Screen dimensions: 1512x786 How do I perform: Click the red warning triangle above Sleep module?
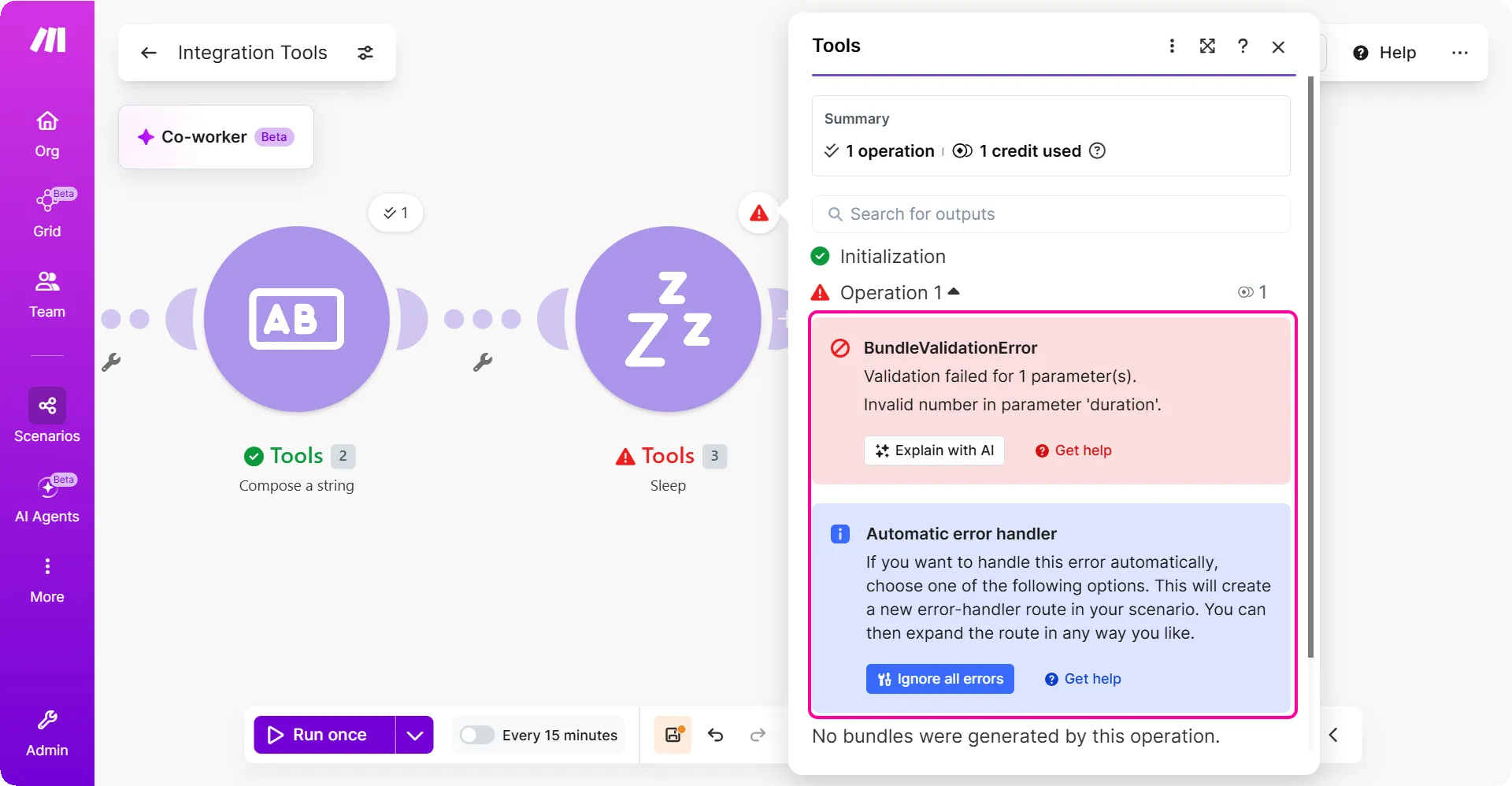click(758, 213)
